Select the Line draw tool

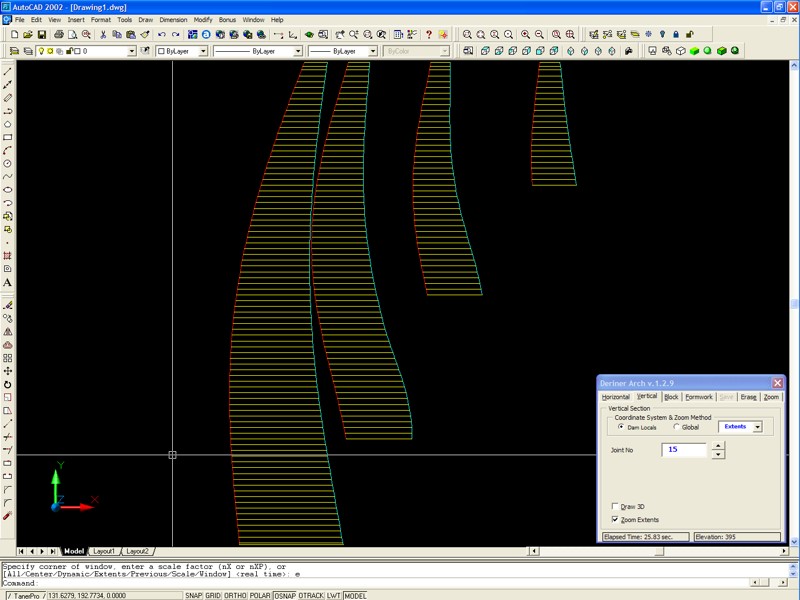click(x=8, y=73)
